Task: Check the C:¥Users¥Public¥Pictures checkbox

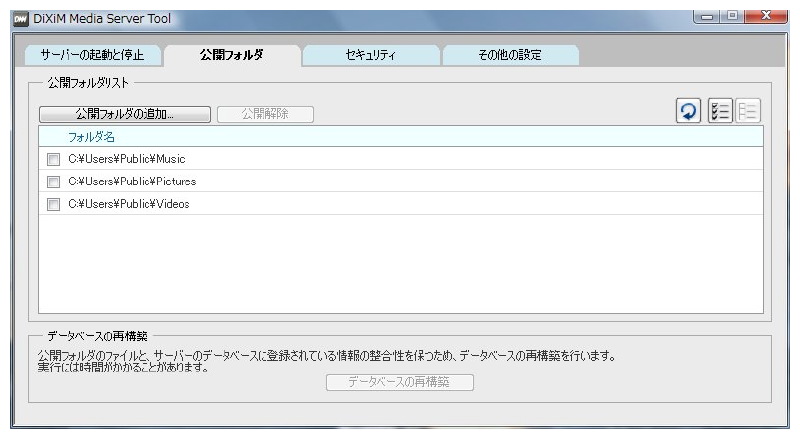Action: point(53,182)
